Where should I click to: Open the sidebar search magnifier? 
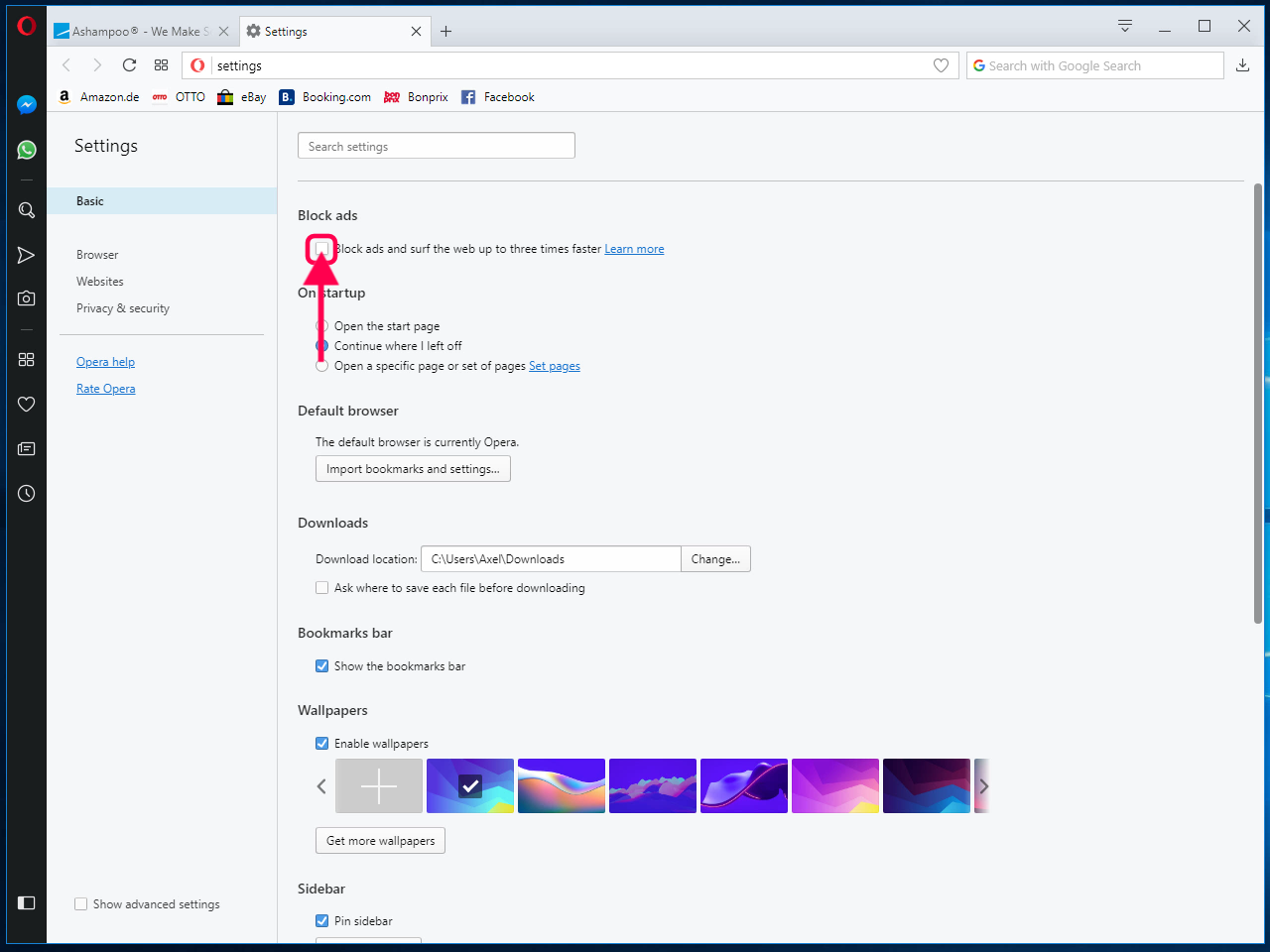(27, 210)
